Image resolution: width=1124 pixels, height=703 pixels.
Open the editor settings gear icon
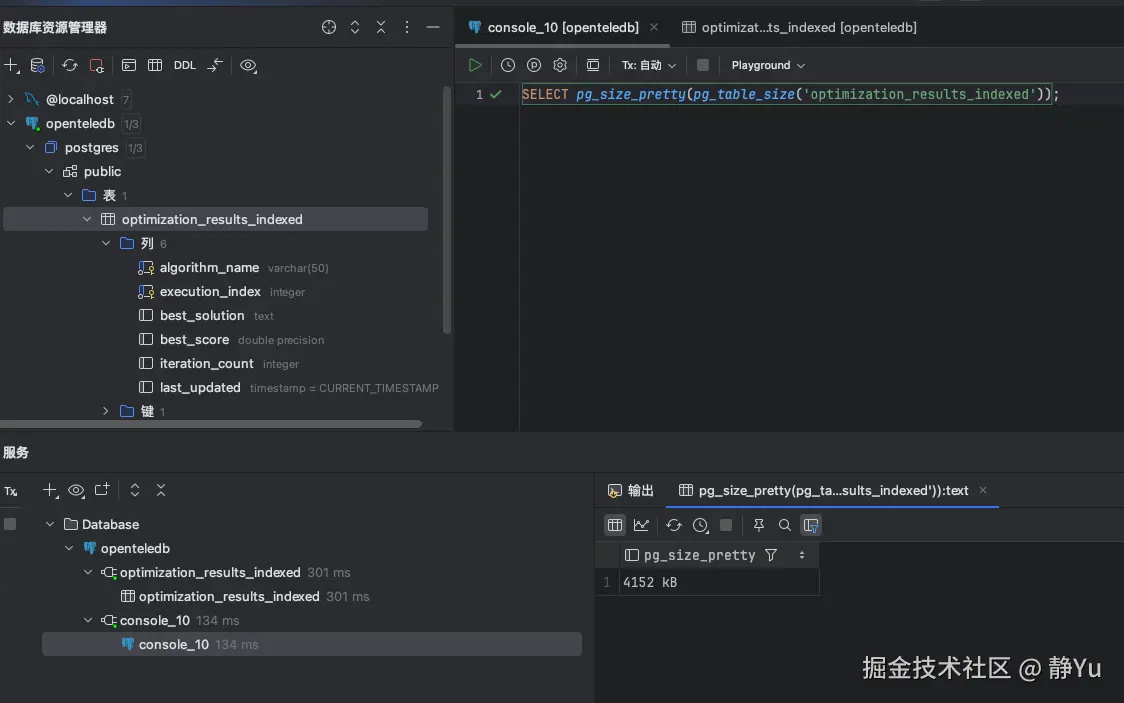(560, 65)
